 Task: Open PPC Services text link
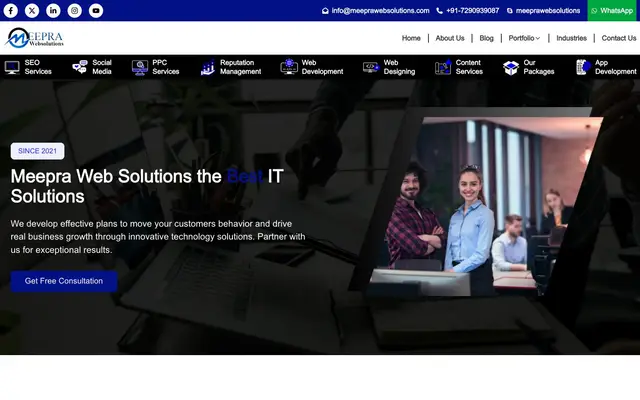pos(166,67)
